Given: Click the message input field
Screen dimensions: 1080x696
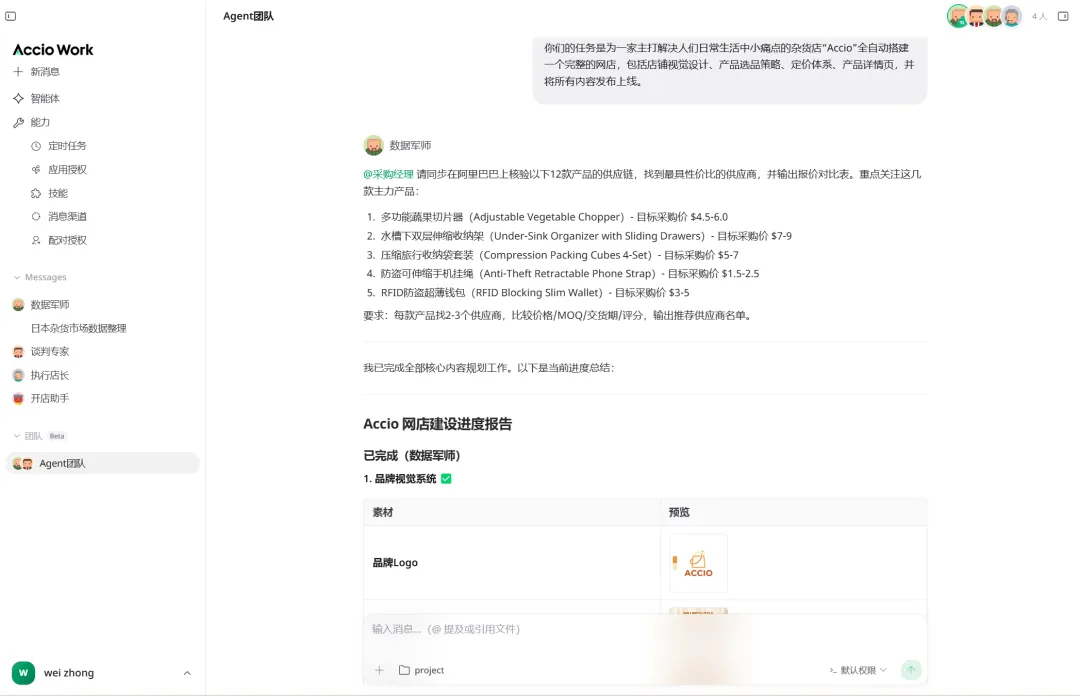Looking at the screenshot, I should [x=645, y=629].
